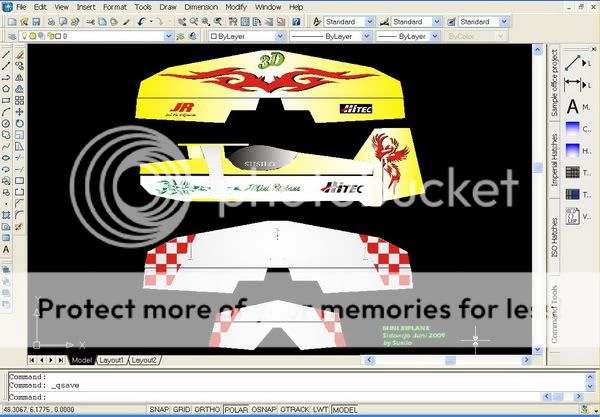The width and height of the screenshot is (600, 417).
Task: Open the Layer Properties Manager icon
Action: [12, 36]
